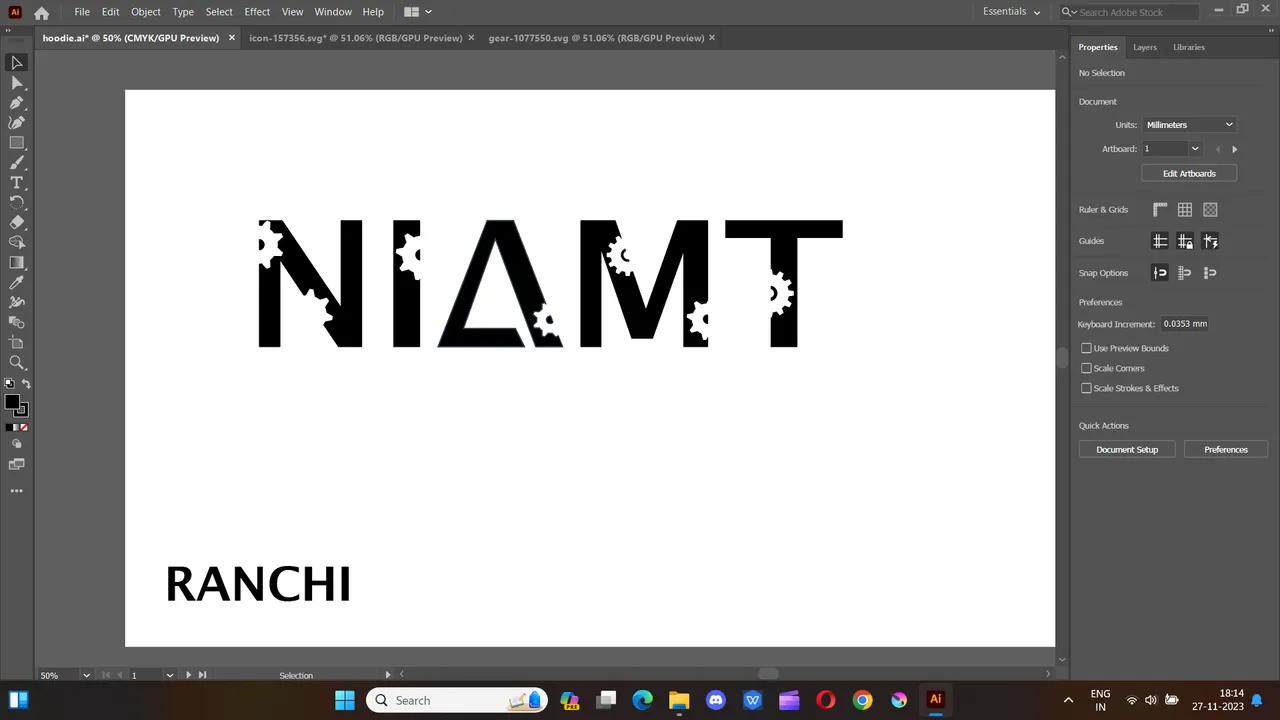1280x720 pixels.
Task: Go to last artboard in status bar
Action: 202,675
